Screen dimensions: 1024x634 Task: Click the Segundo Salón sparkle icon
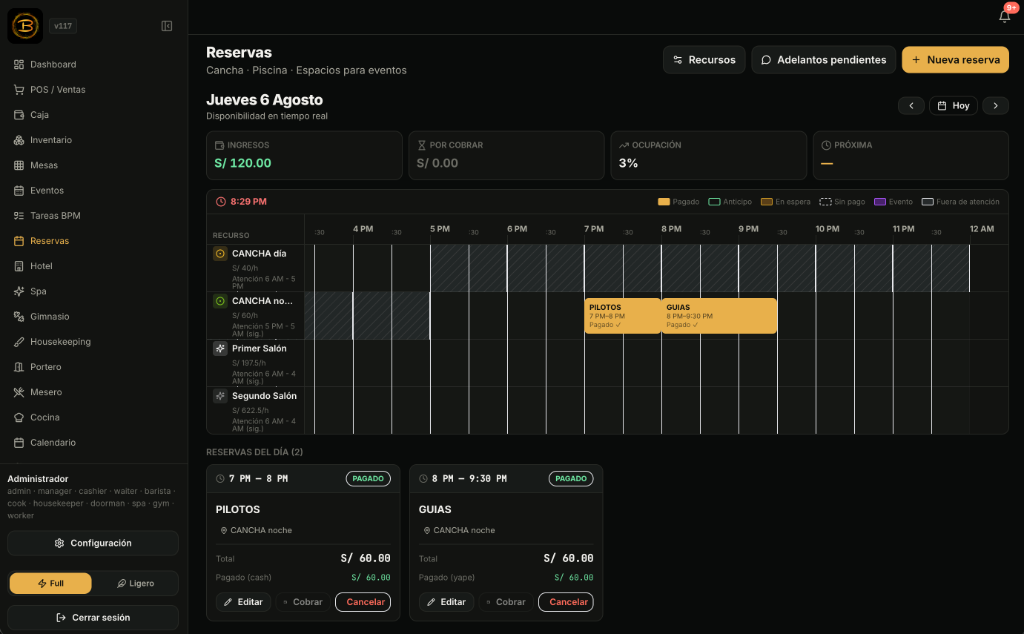pyautogui.click(x=220, y=396)
